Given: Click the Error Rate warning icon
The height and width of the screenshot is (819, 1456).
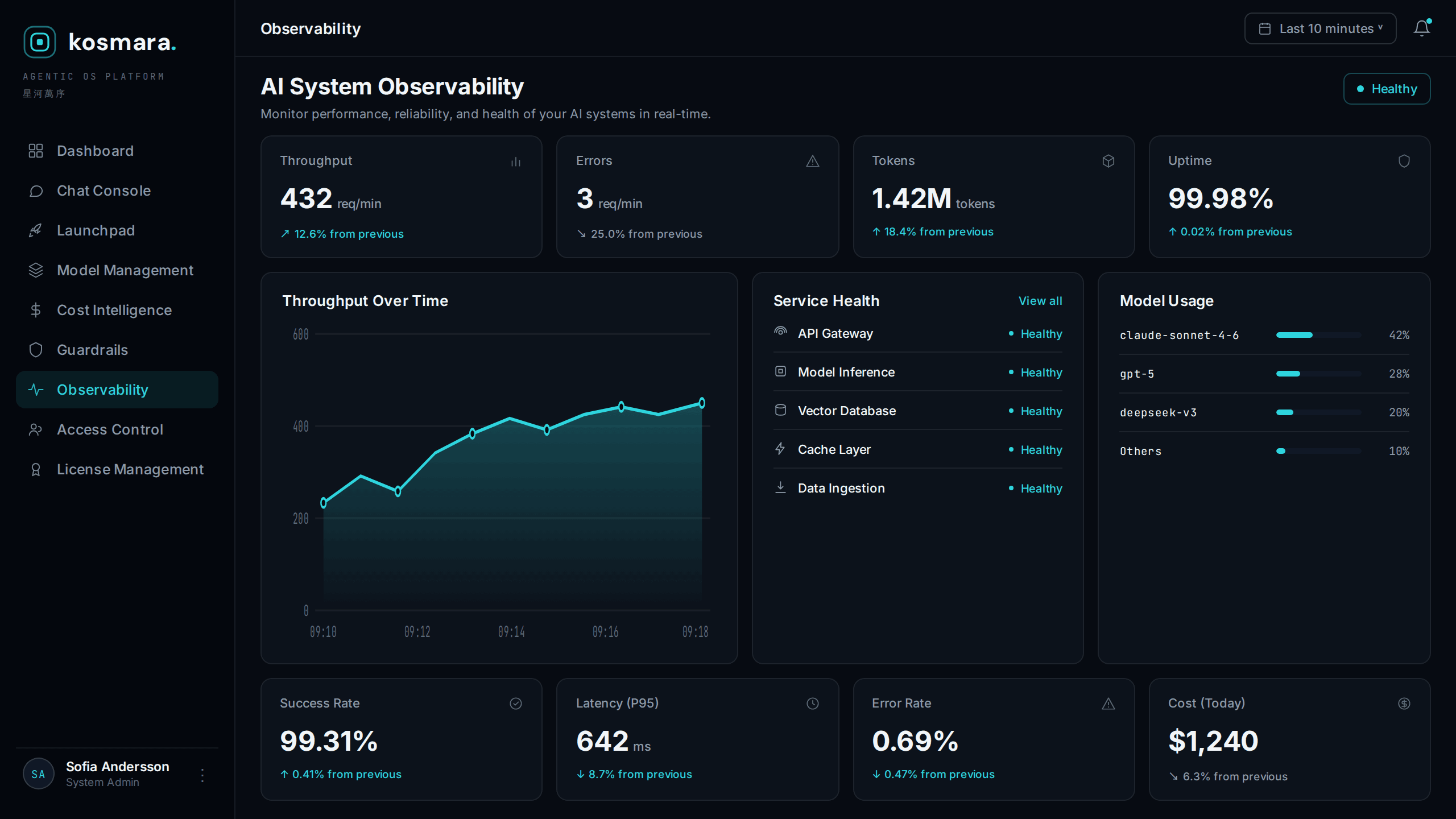Looking at the screenshot, I should click(1108, 704).
